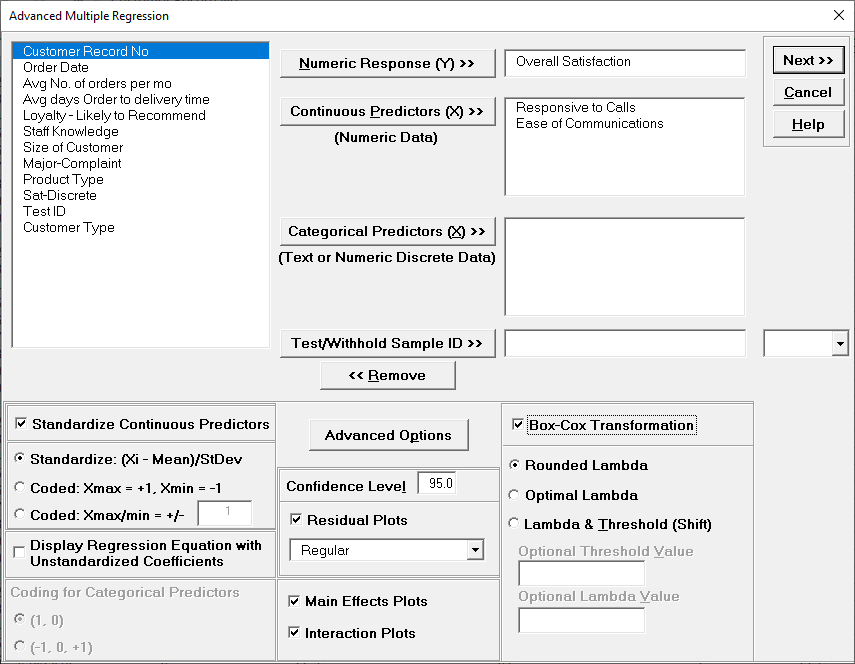Cancel the Advanced Multiple Regression dialog
The image size is (855, 664).
point(808,92)
